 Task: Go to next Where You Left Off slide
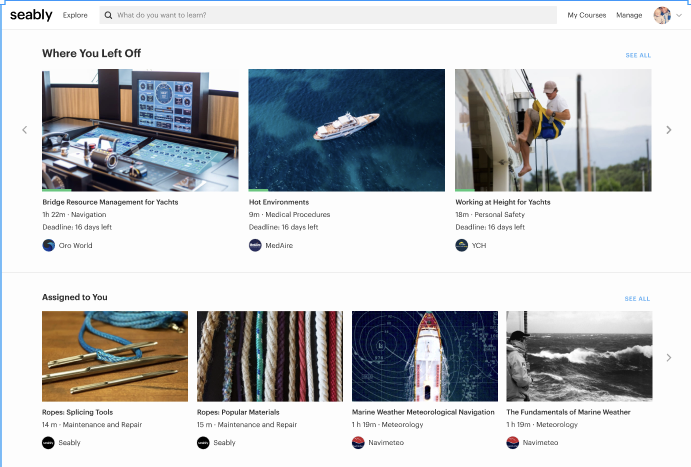coord(669,130)
